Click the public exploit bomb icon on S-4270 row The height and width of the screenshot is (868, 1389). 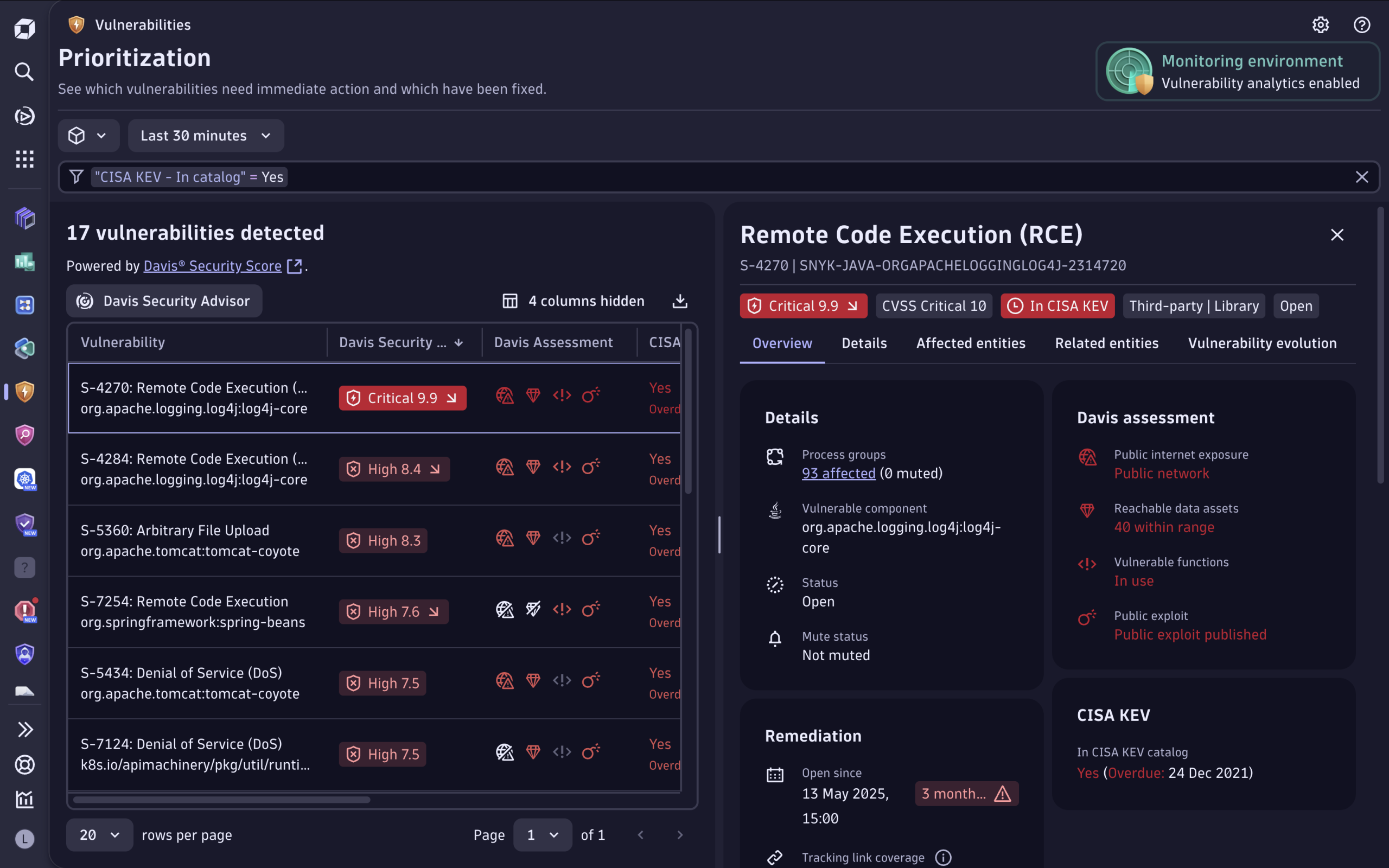tap(592, 395)
